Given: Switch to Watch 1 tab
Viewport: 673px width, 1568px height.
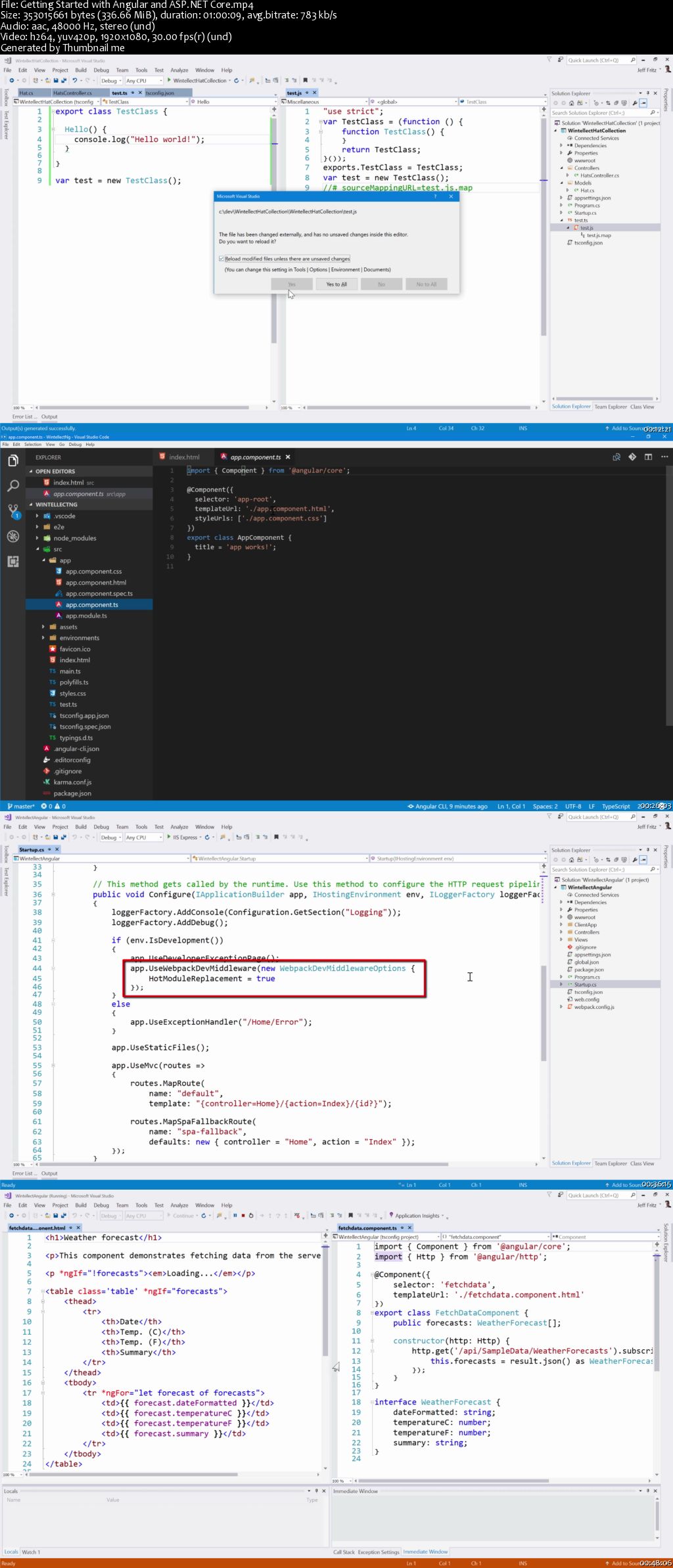Looking at the screenshot, I should coord(31,1552).
